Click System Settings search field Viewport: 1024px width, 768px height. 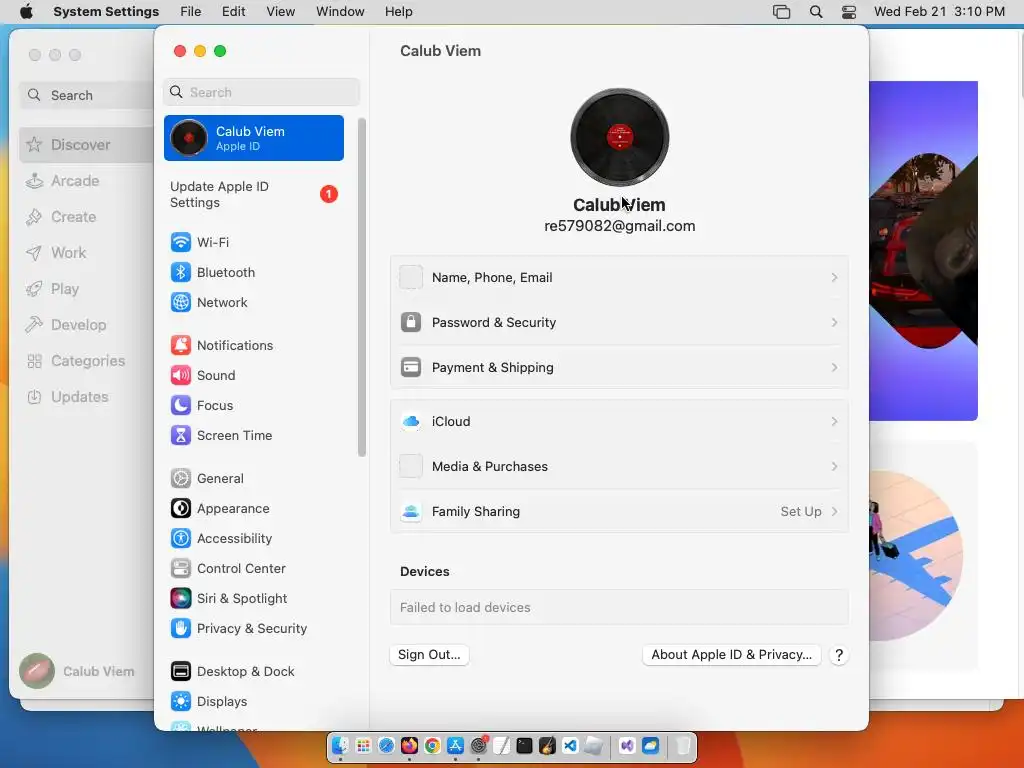click(261, 92)
